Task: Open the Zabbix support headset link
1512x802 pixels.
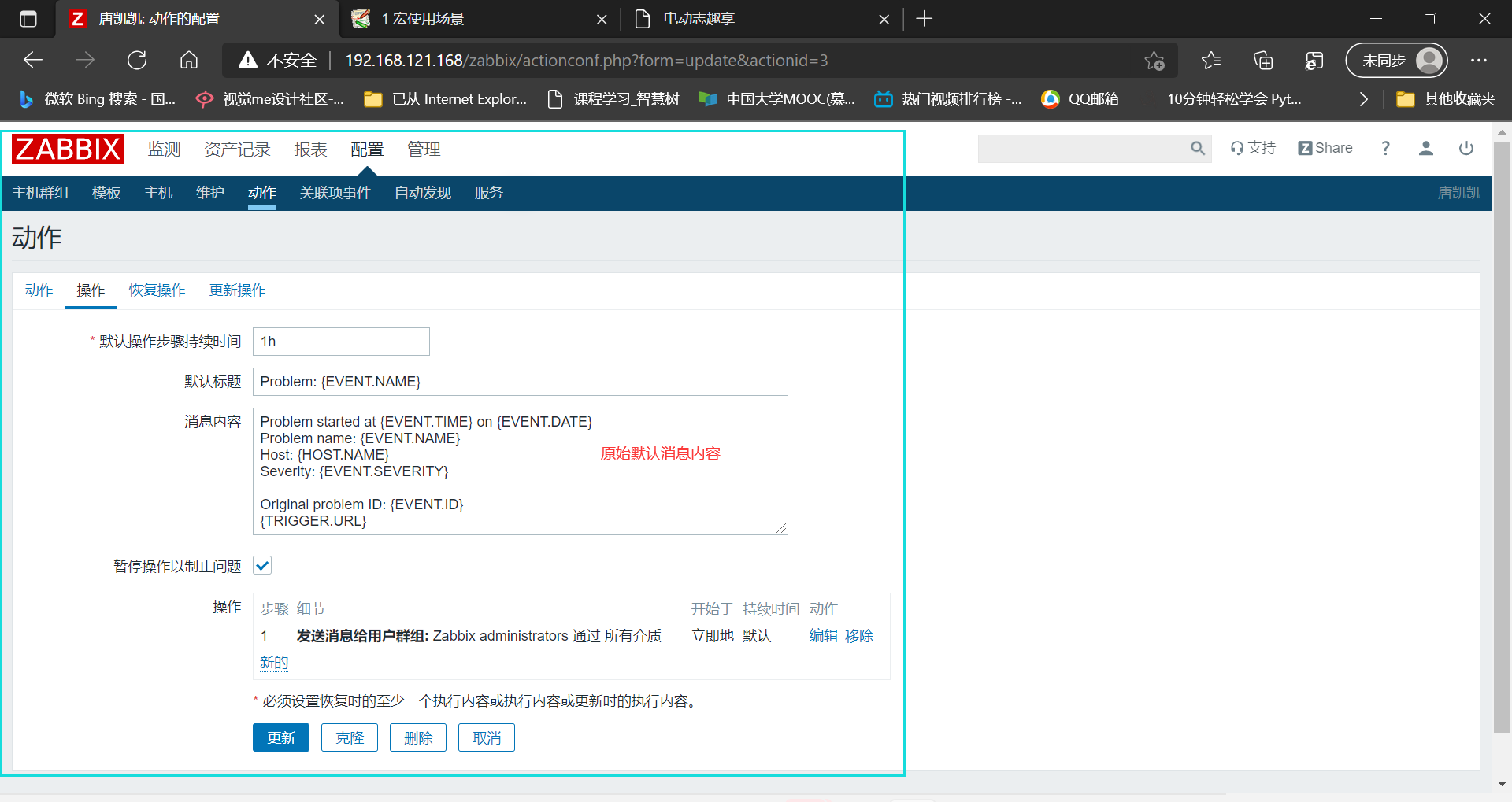Action: [1253, 148]
